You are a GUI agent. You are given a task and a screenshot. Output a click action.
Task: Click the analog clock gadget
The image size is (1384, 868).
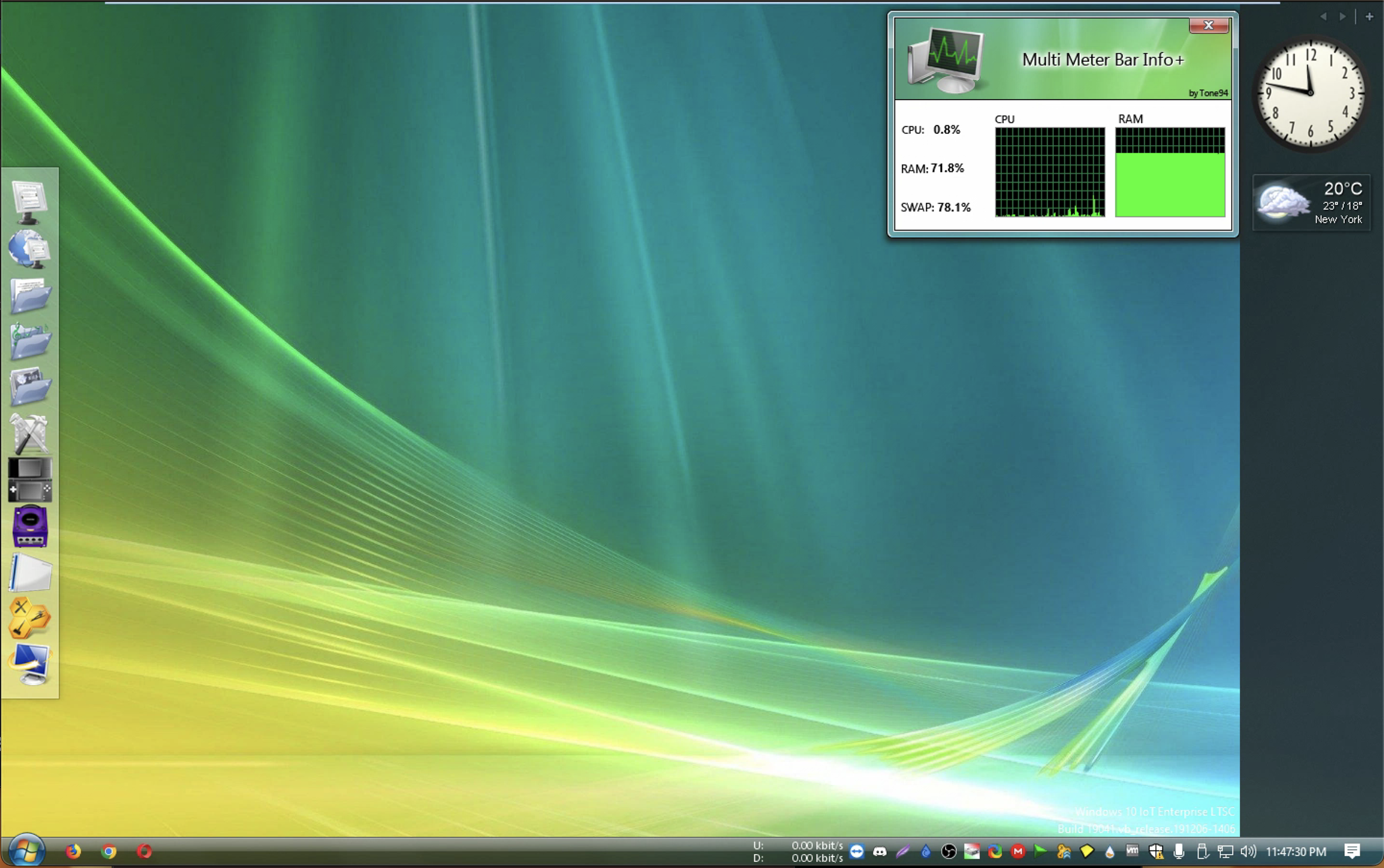(x=1310, y=93)
